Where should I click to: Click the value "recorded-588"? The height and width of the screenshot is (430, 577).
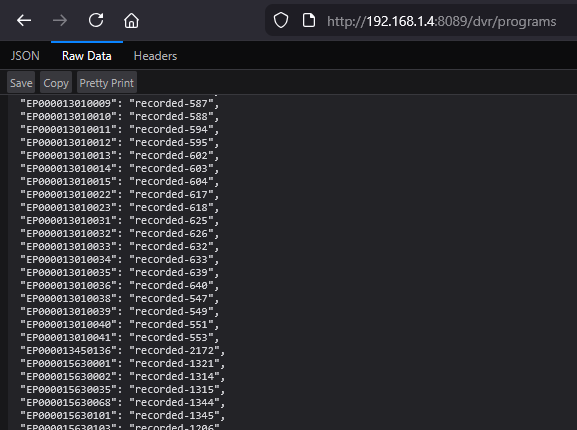coord(171,117)
